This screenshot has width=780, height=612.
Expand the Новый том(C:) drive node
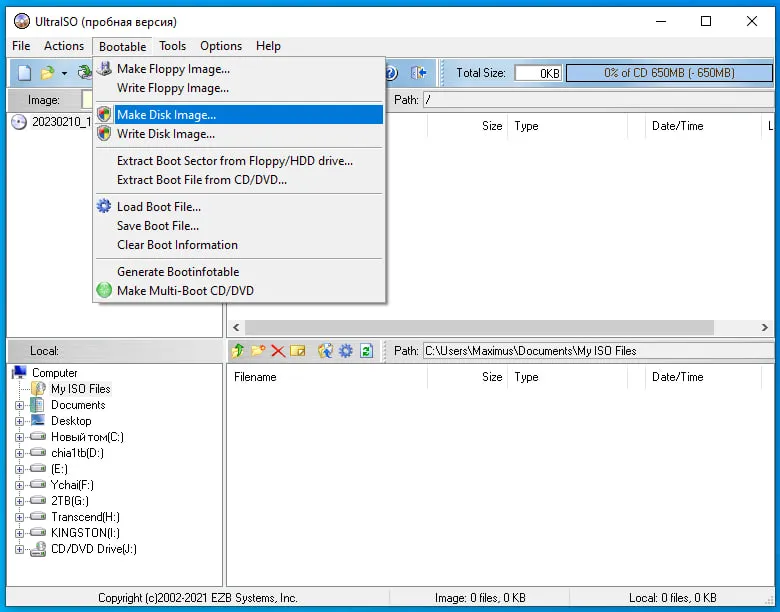click(19, 437)
